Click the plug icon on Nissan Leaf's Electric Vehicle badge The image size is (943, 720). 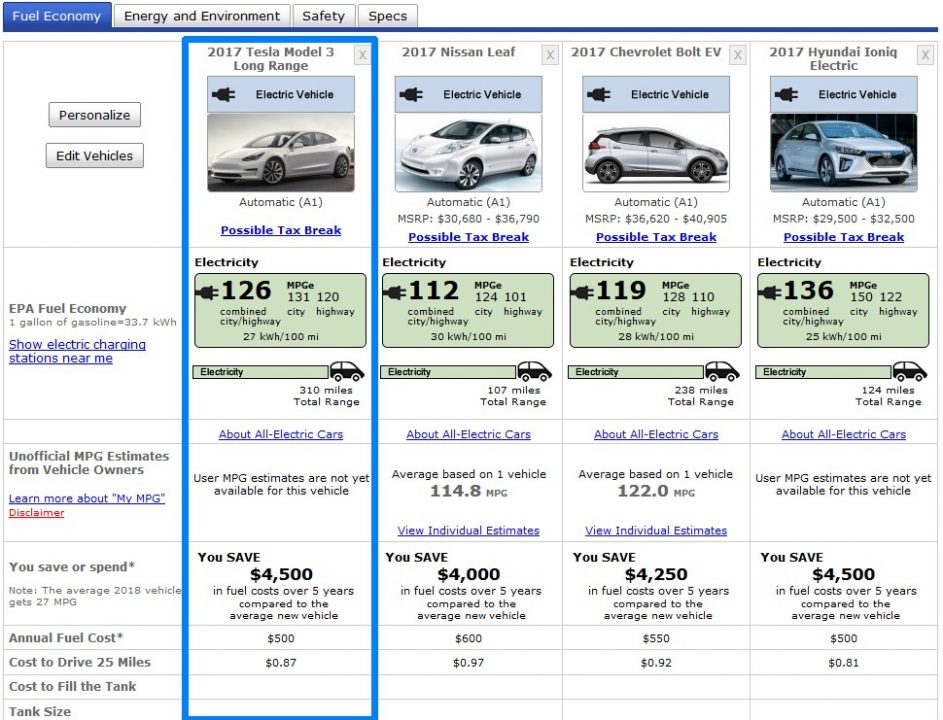click(411, 94)
